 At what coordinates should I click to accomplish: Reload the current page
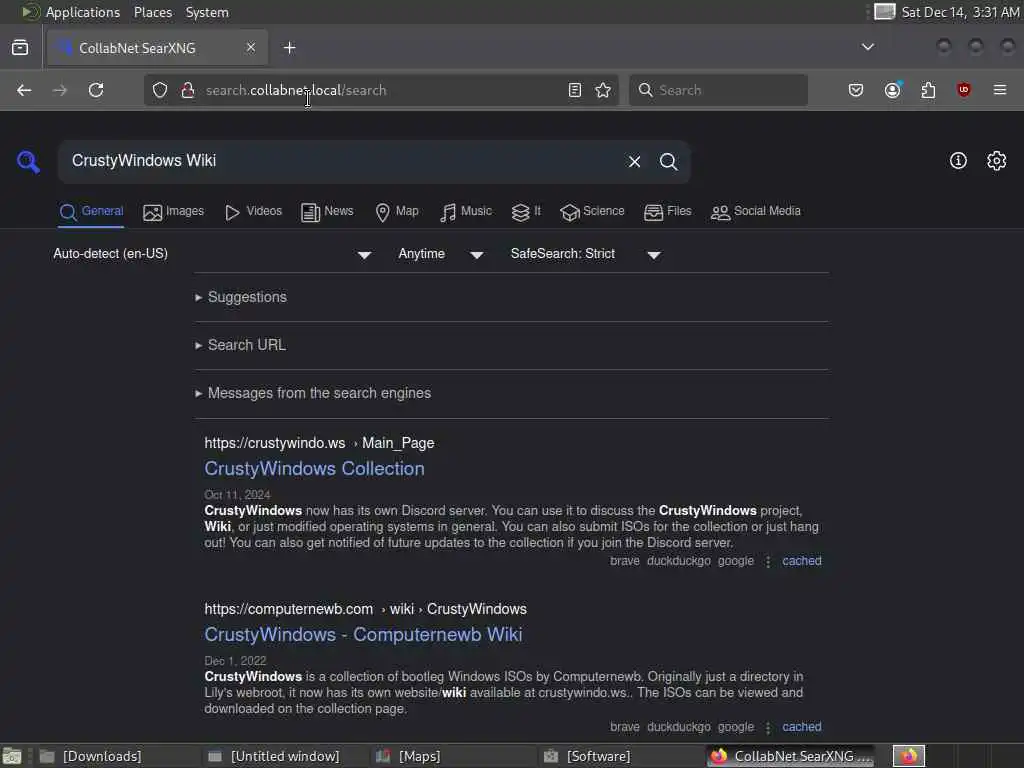(96, 90)
